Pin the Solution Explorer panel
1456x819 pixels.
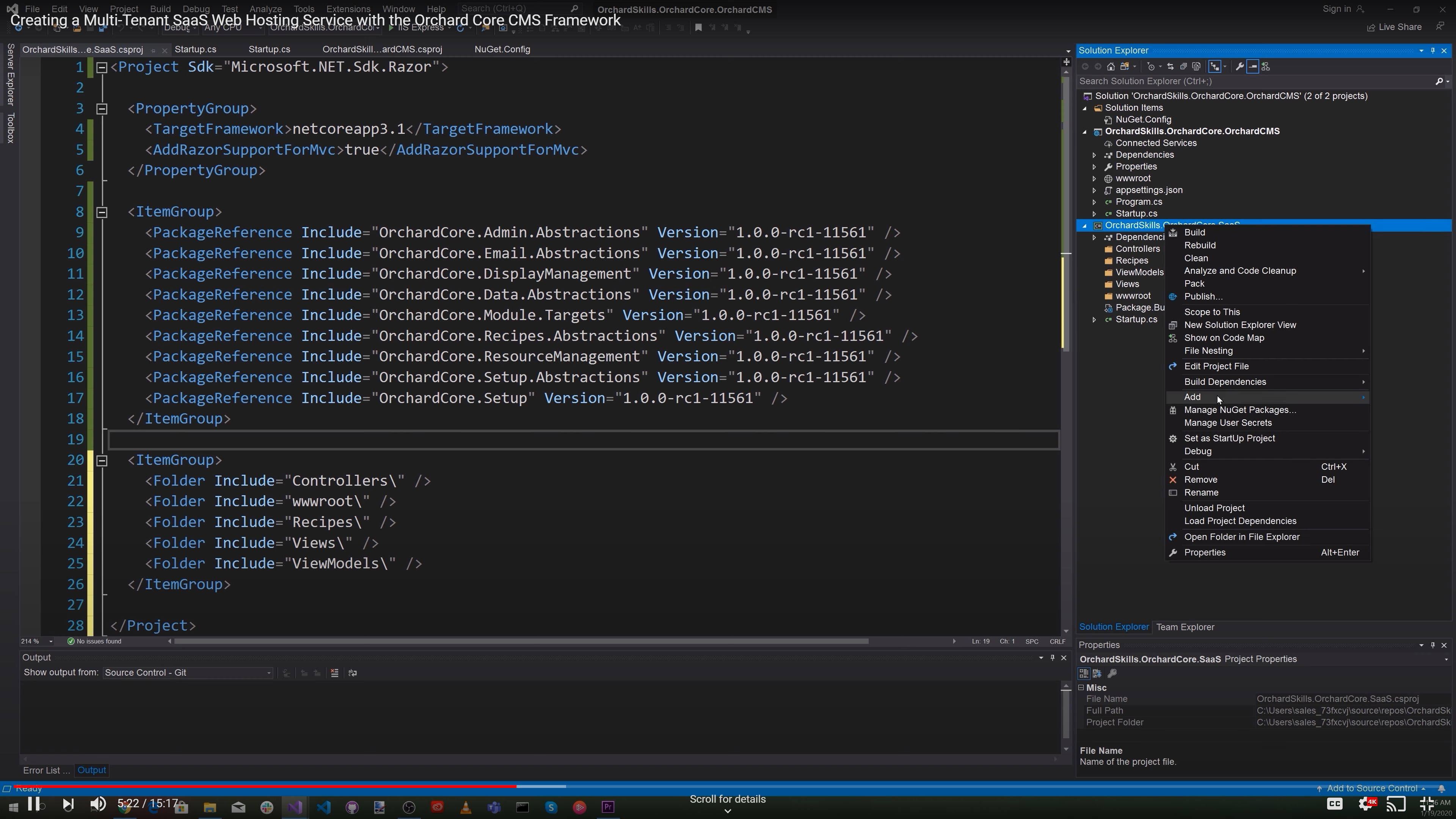pyautogui.click(x=1432, y=51)
